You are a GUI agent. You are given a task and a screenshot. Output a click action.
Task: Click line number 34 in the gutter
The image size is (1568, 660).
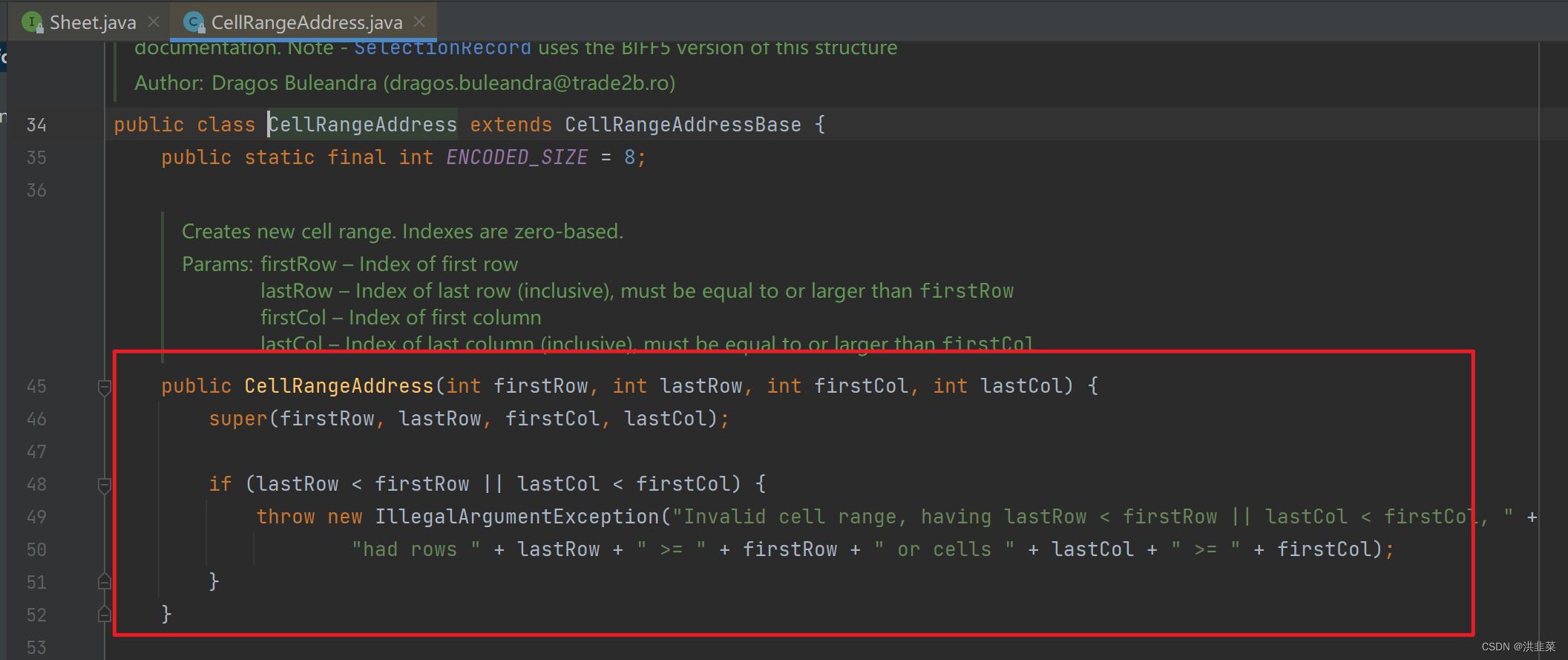pos(36,125)
